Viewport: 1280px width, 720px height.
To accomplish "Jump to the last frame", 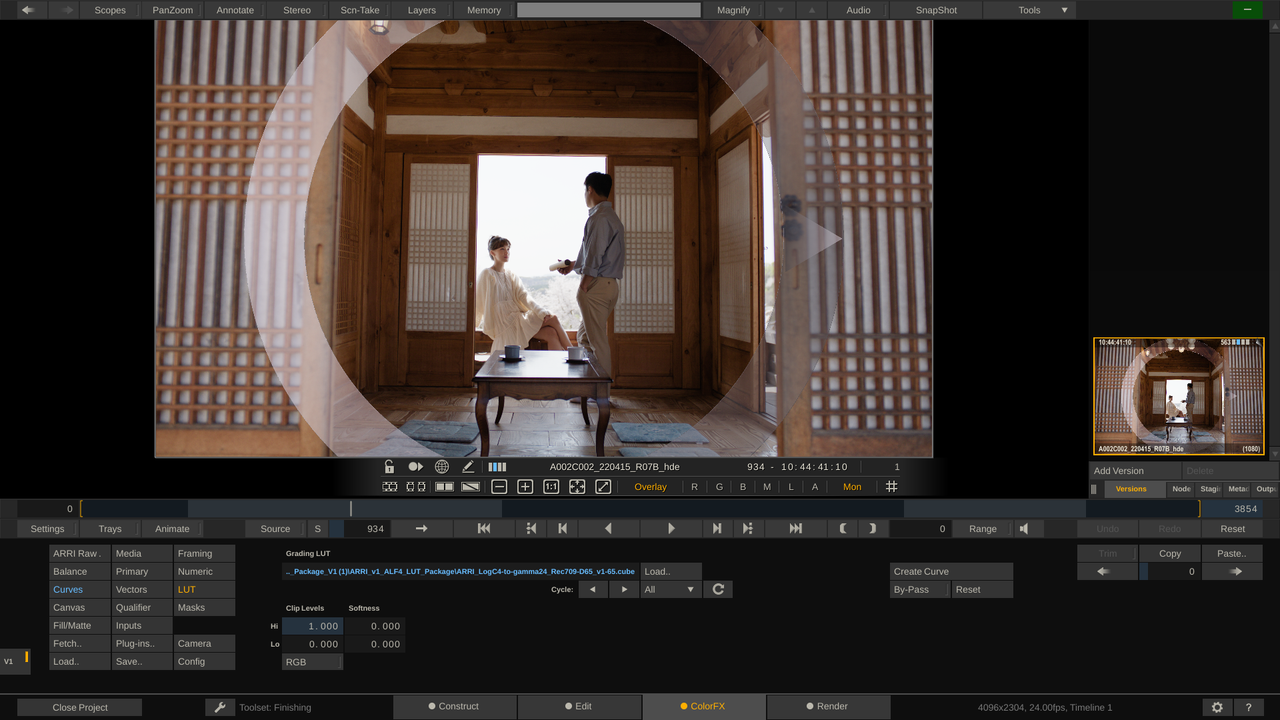I will (x=796, y=529).
